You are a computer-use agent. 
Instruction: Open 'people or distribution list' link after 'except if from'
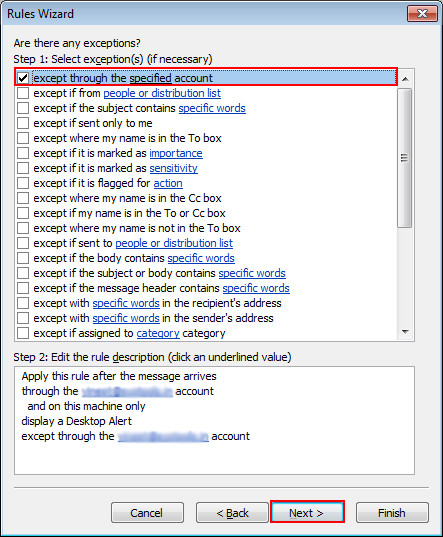(162, 93)
